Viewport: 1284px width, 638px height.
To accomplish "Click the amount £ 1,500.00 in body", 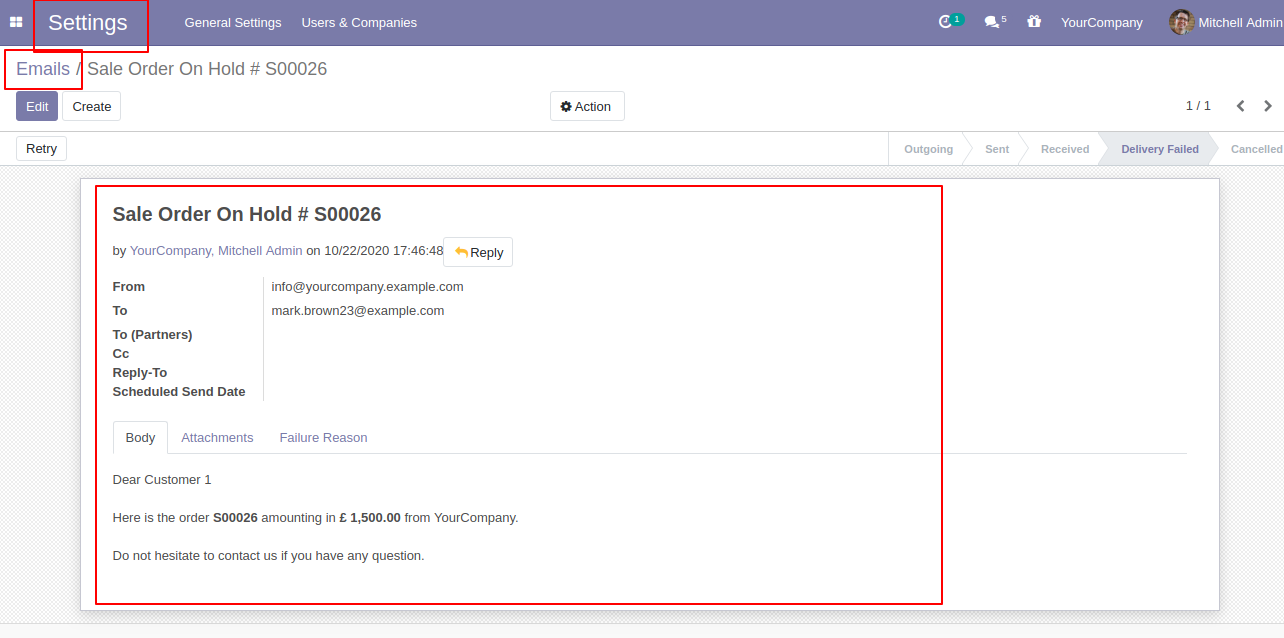I will click(370, 518).
